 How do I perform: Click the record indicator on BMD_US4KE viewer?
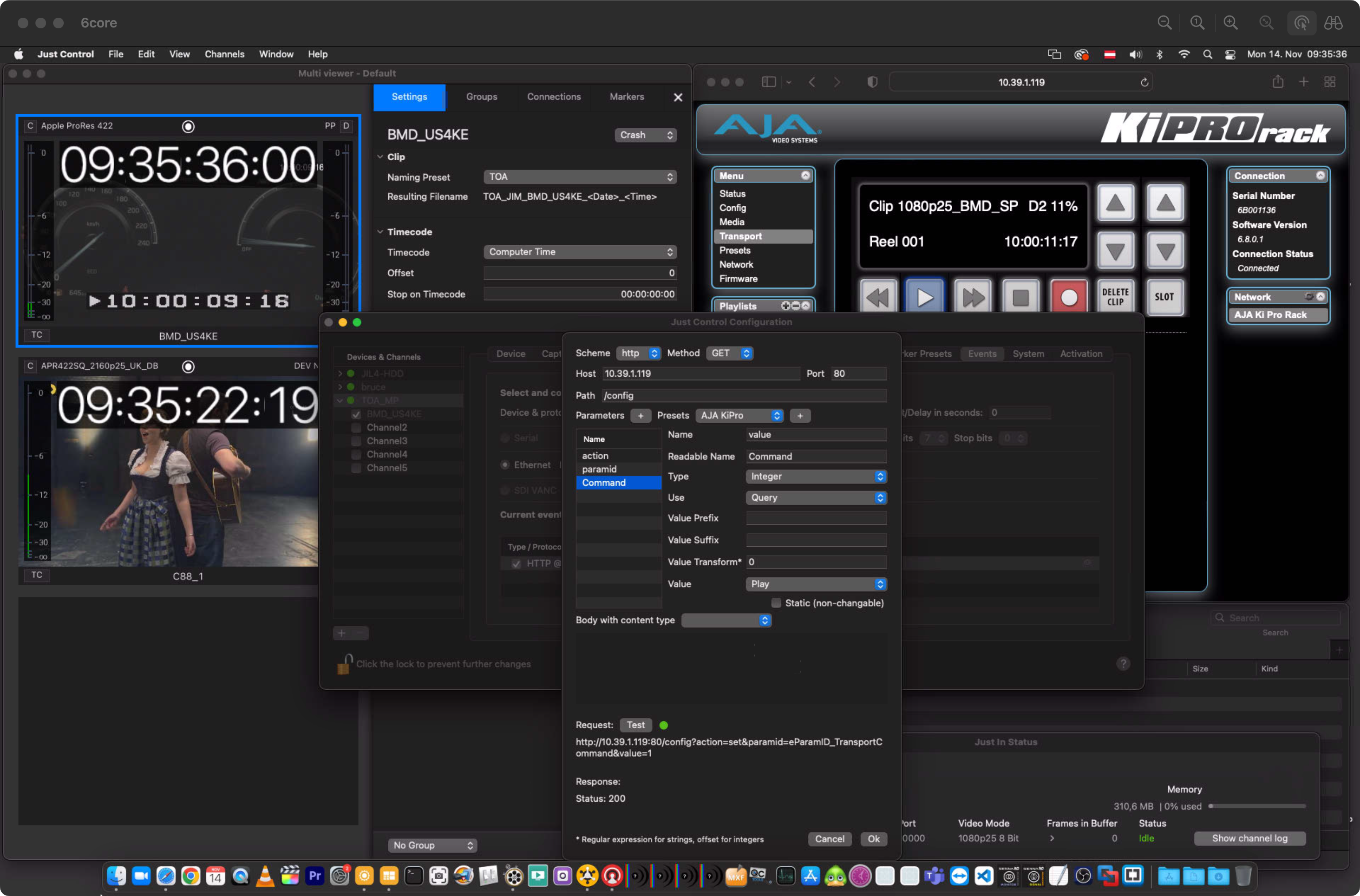[x=188, y=126]
